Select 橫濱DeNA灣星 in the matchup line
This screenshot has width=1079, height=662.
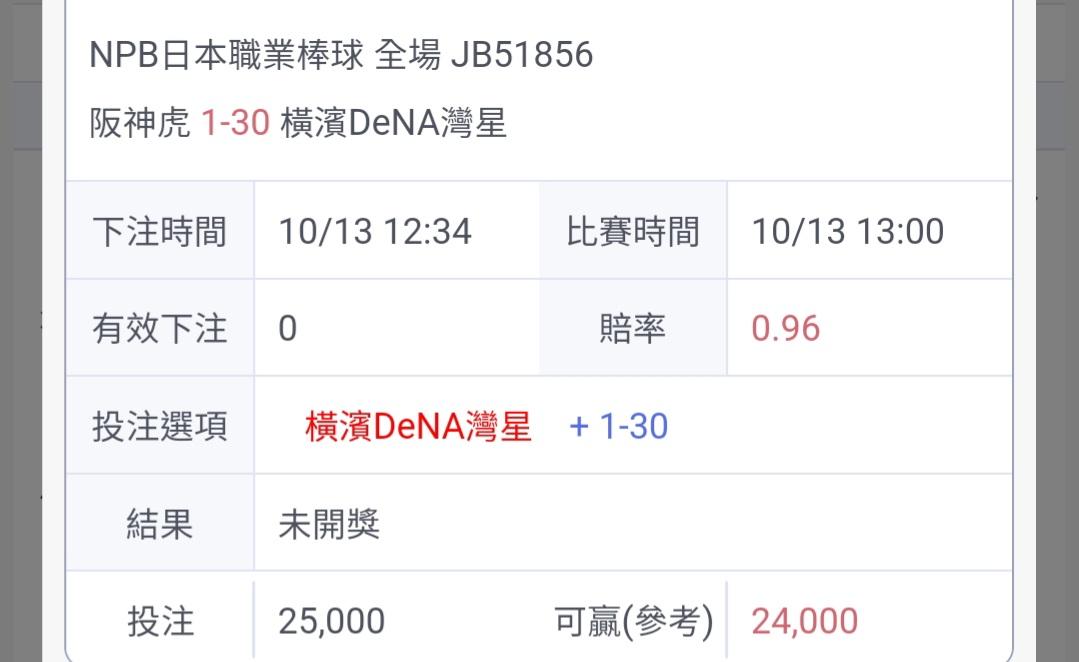click(394, 124)
